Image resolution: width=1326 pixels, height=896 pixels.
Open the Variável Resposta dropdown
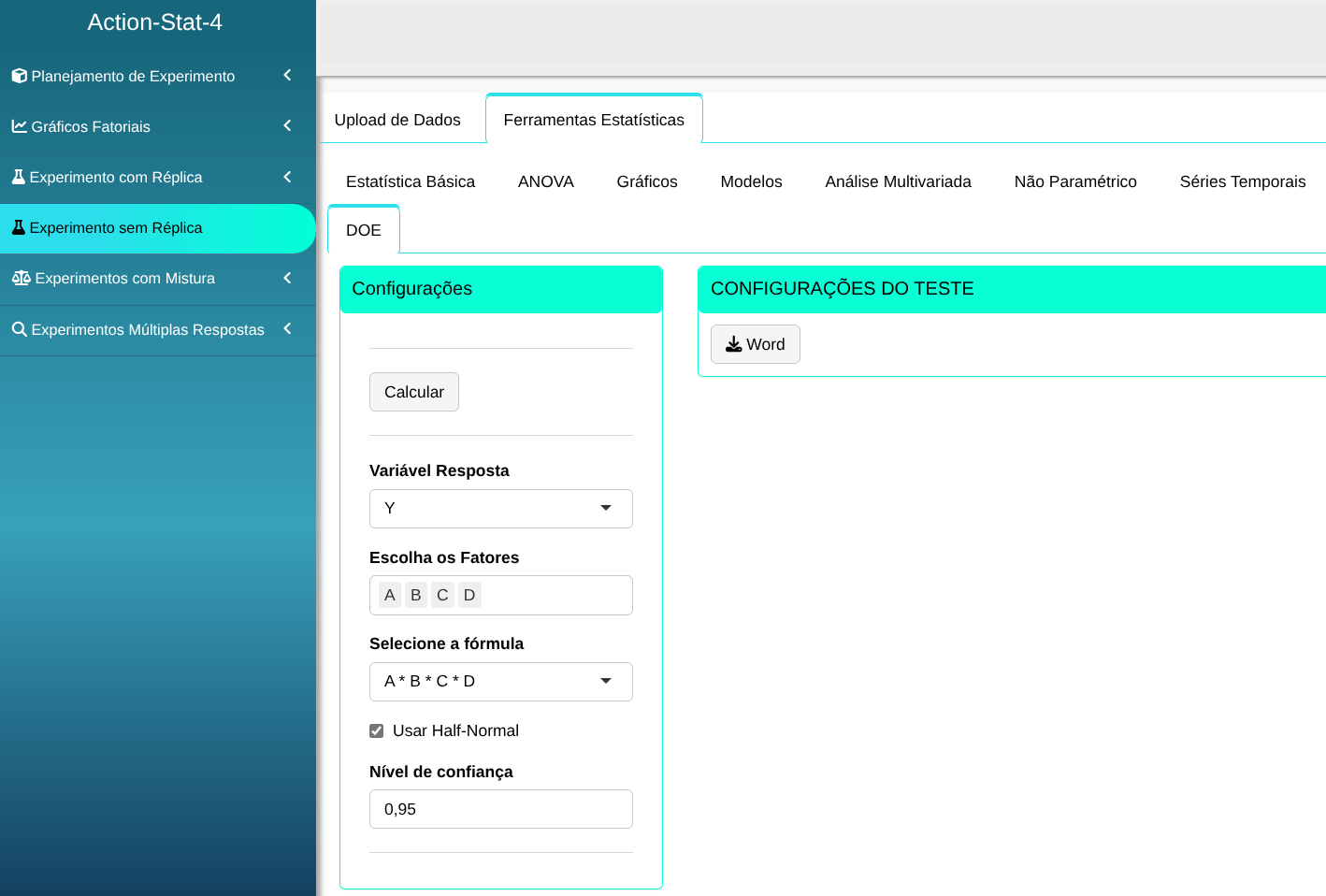pyautogui.click(x=500, y=508)
